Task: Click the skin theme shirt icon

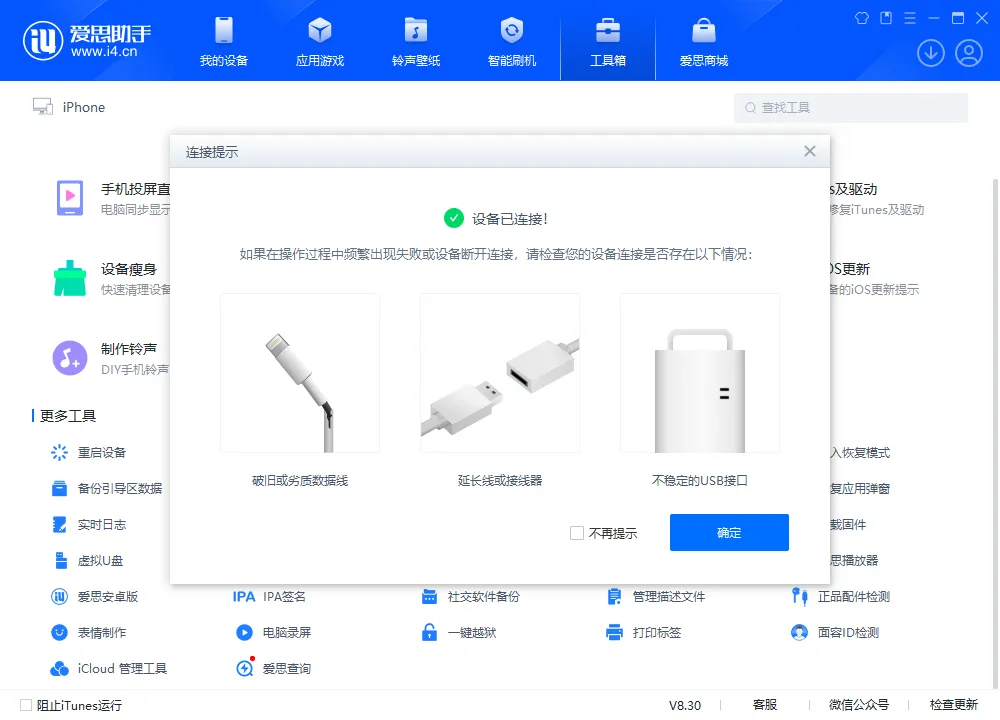Action: pos(862,18)
